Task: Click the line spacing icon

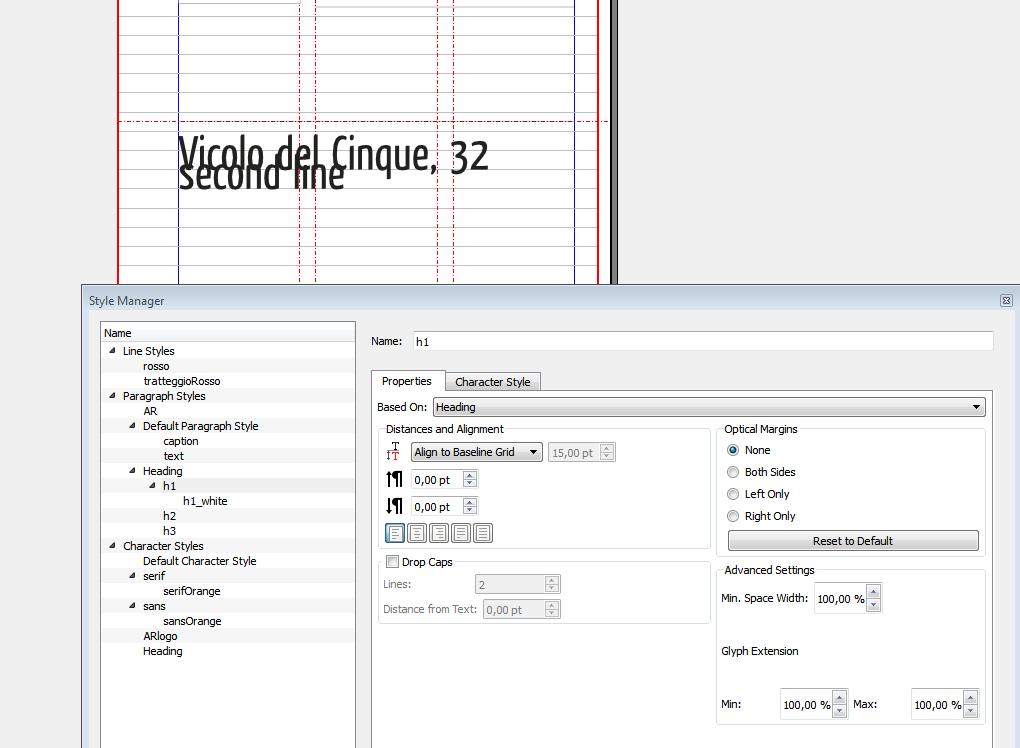Action: pyautogui.click(x=394, y=453)
